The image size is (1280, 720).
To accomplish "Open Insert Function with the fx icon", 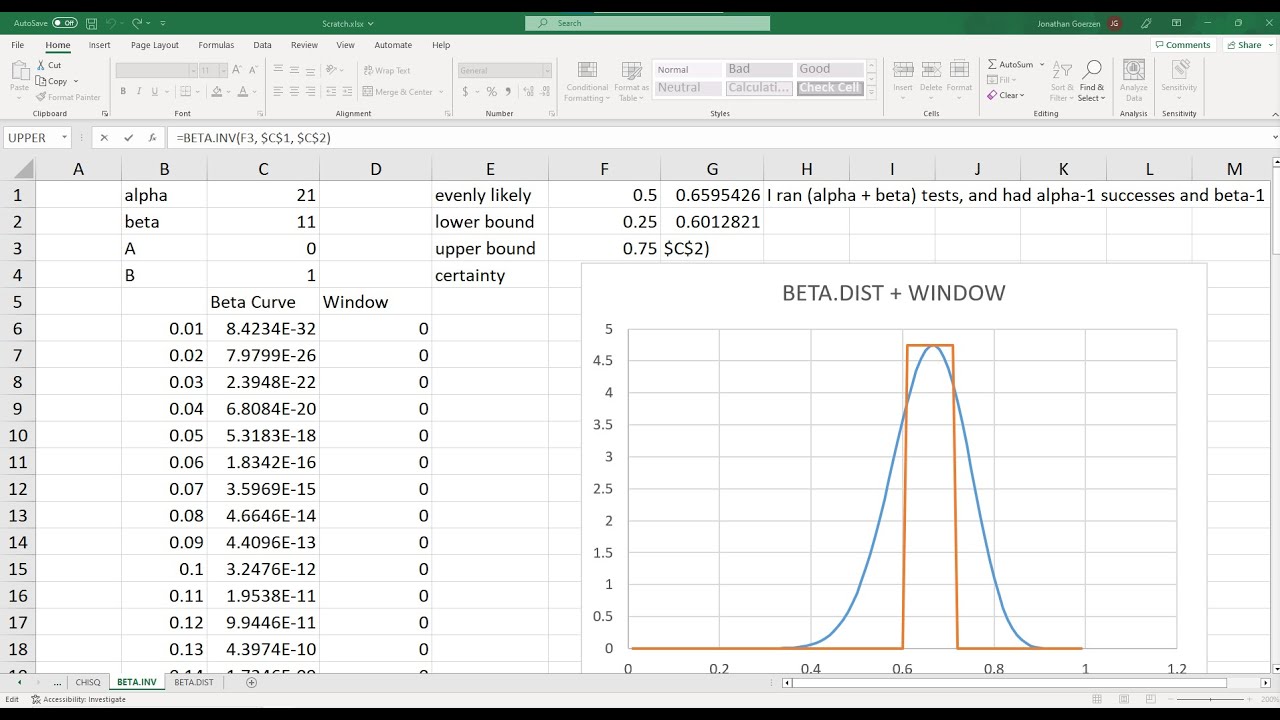I will (x=152, y=138).
